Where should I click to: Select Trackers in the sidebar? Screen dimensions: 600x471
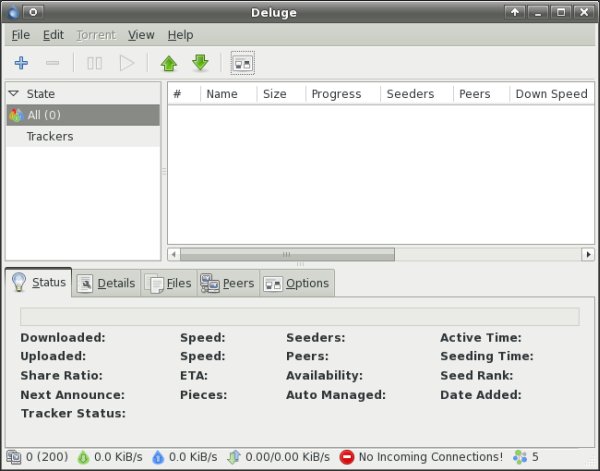tap(50, 136)
